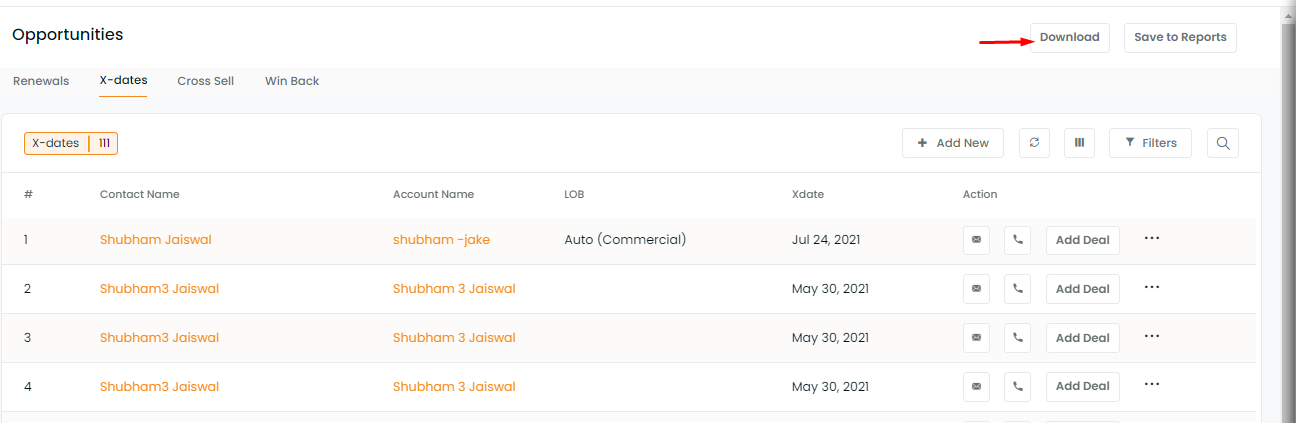This screenshot has width=1296, height=423.
Task: Open the shubham -jake account link
Action: pyautogui.click(x=441, y=240)
